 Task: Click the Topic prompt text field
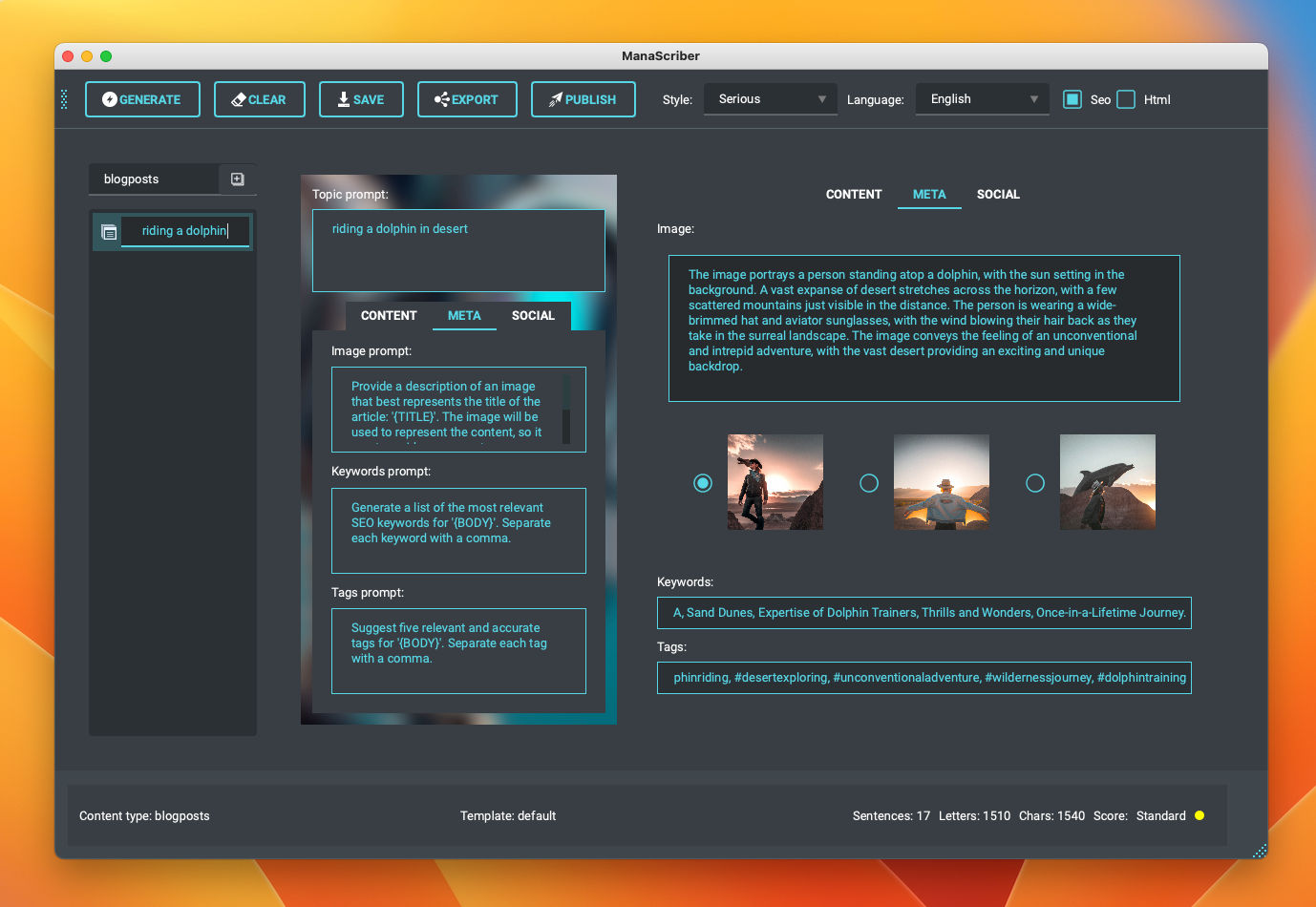pyautogui.click(x=458, y=250)
